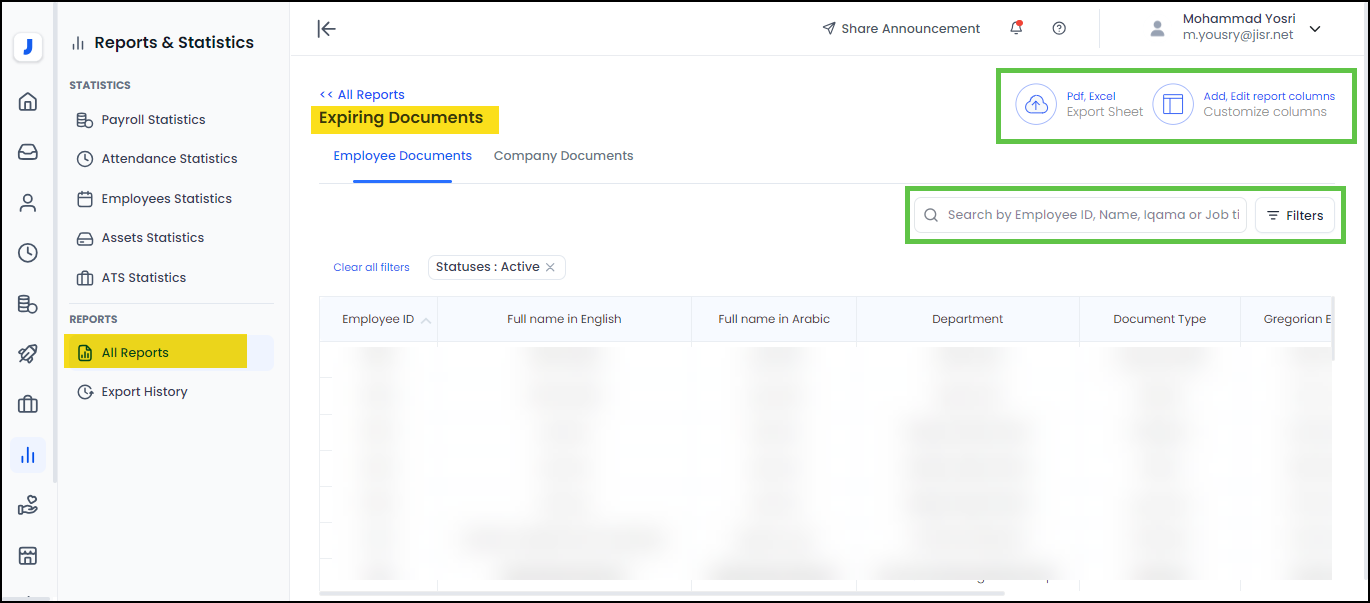
Task: Click the employee search input field
Action: (x=1092, y=215)
